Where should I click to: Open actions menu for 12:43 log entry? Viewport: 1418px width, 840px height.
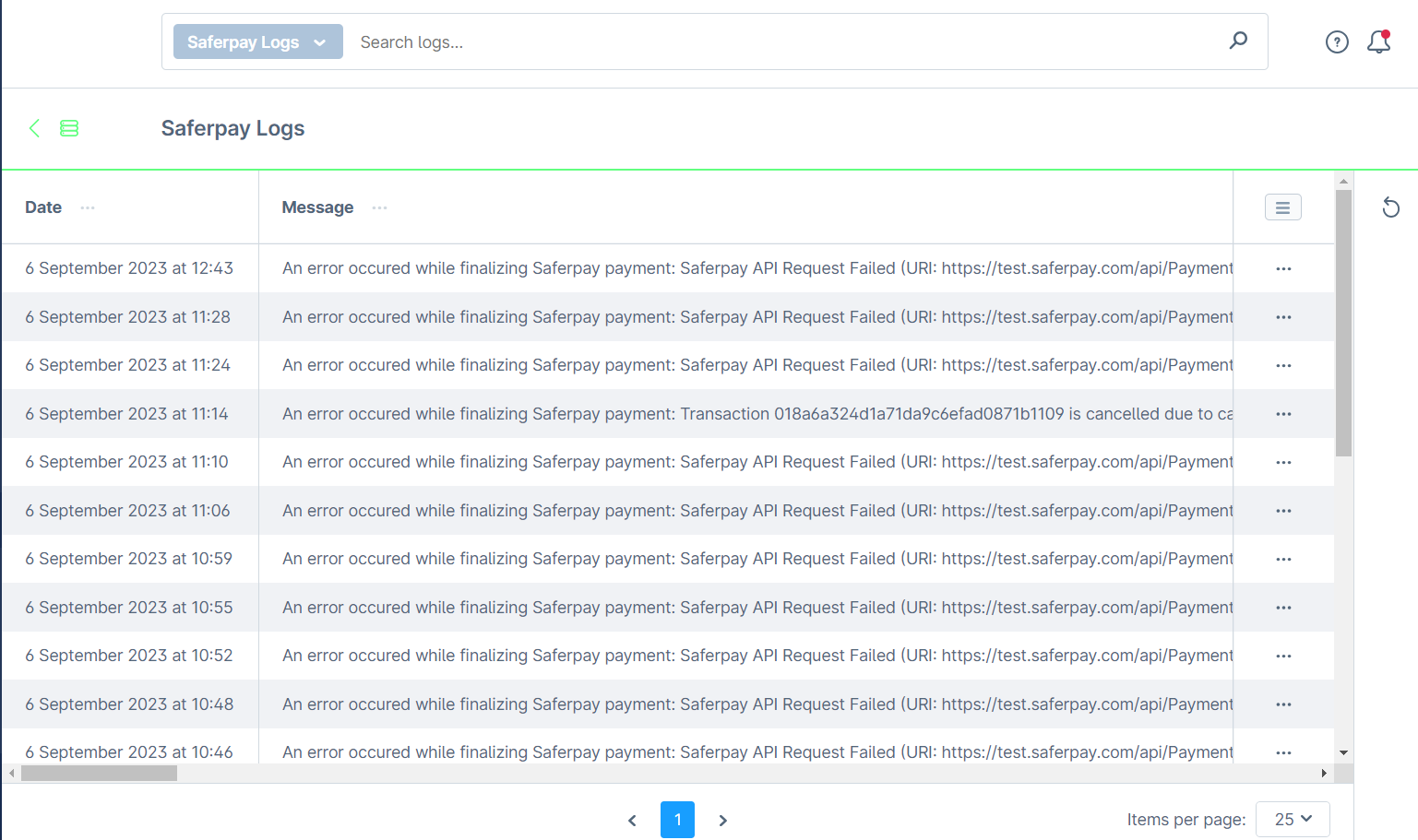(x=1283, y=268)
